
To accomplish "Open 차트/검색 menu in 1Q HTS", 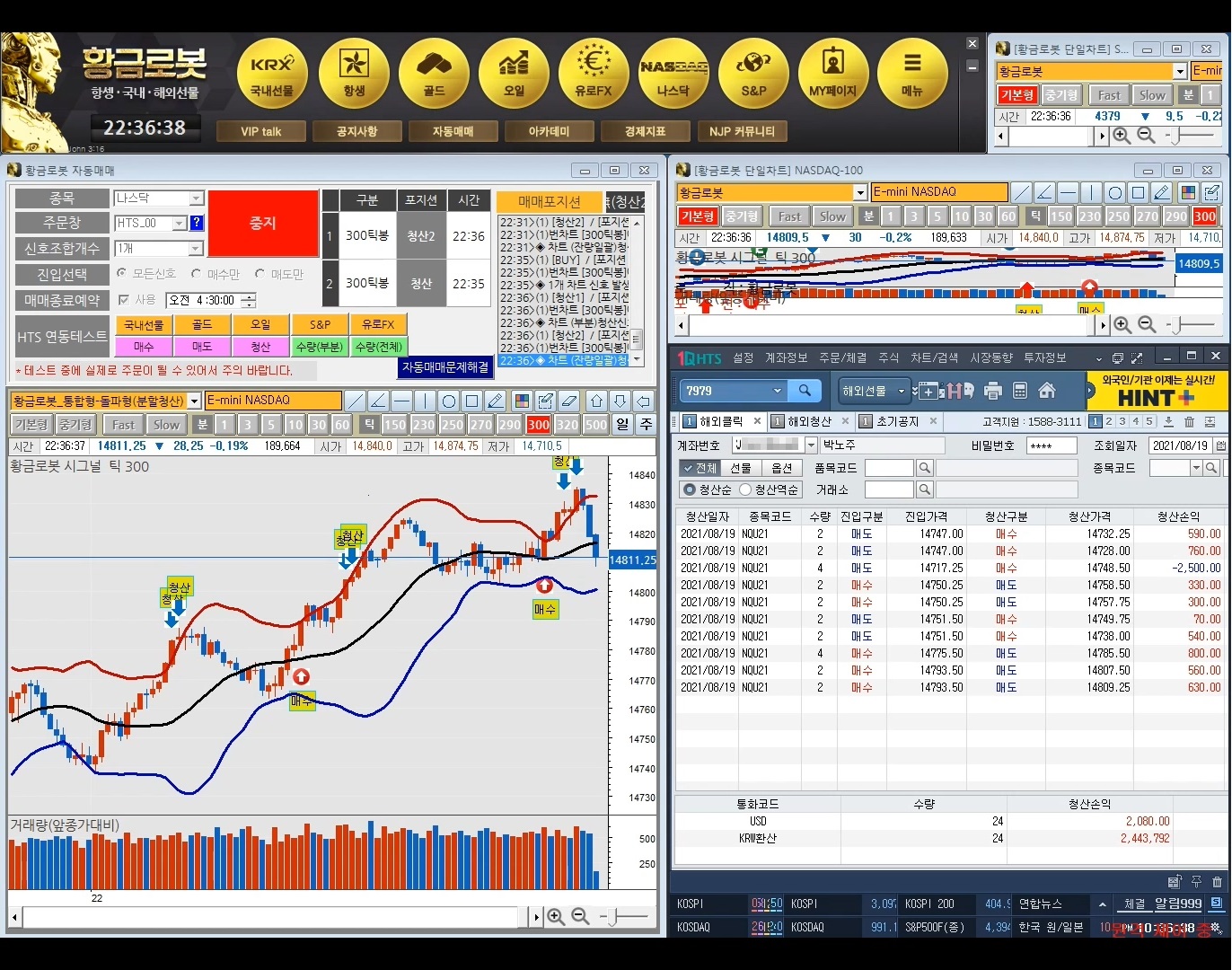I will [935, 357].
